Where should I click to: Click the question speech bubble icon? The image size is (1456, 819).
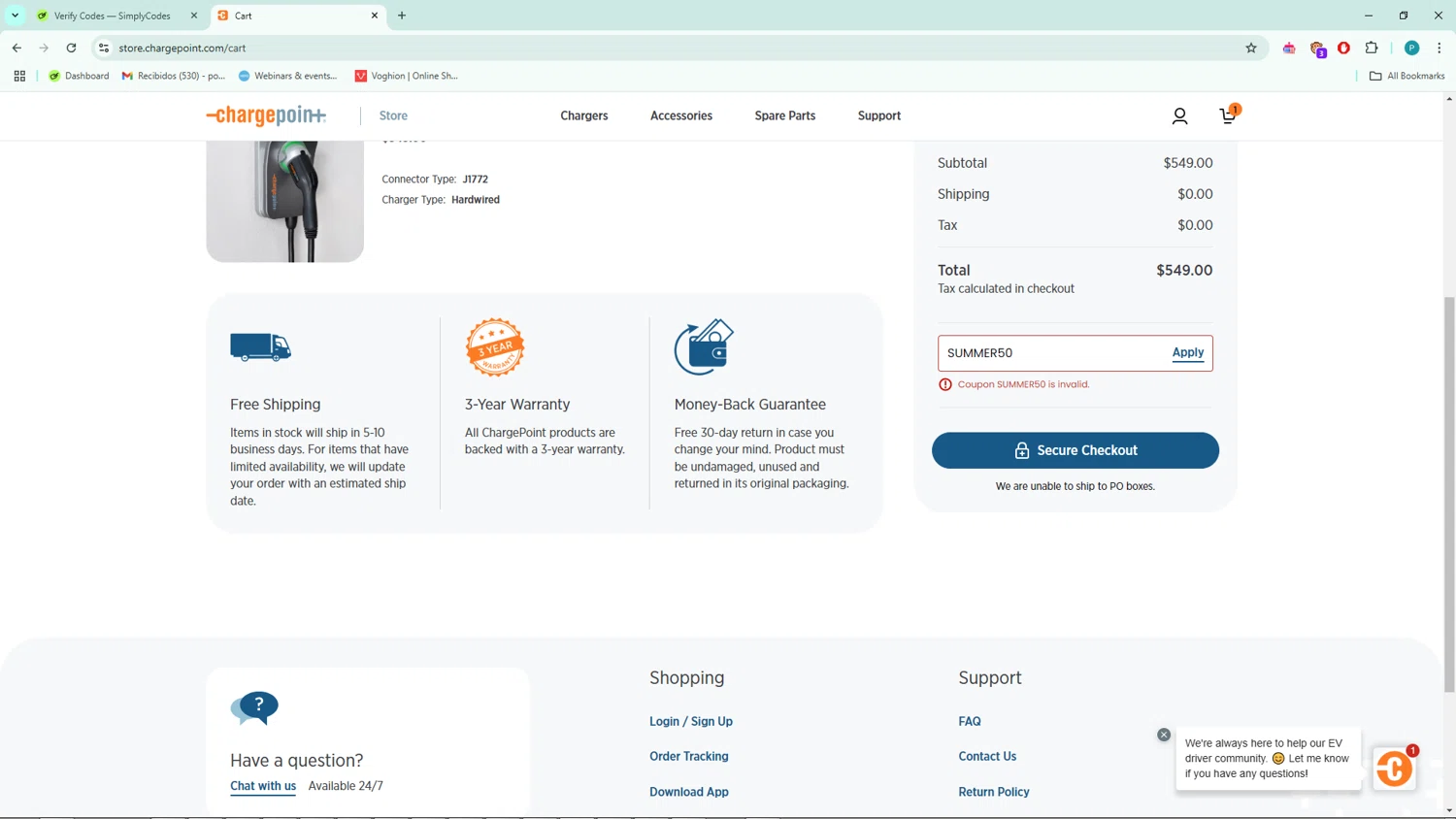254,708
